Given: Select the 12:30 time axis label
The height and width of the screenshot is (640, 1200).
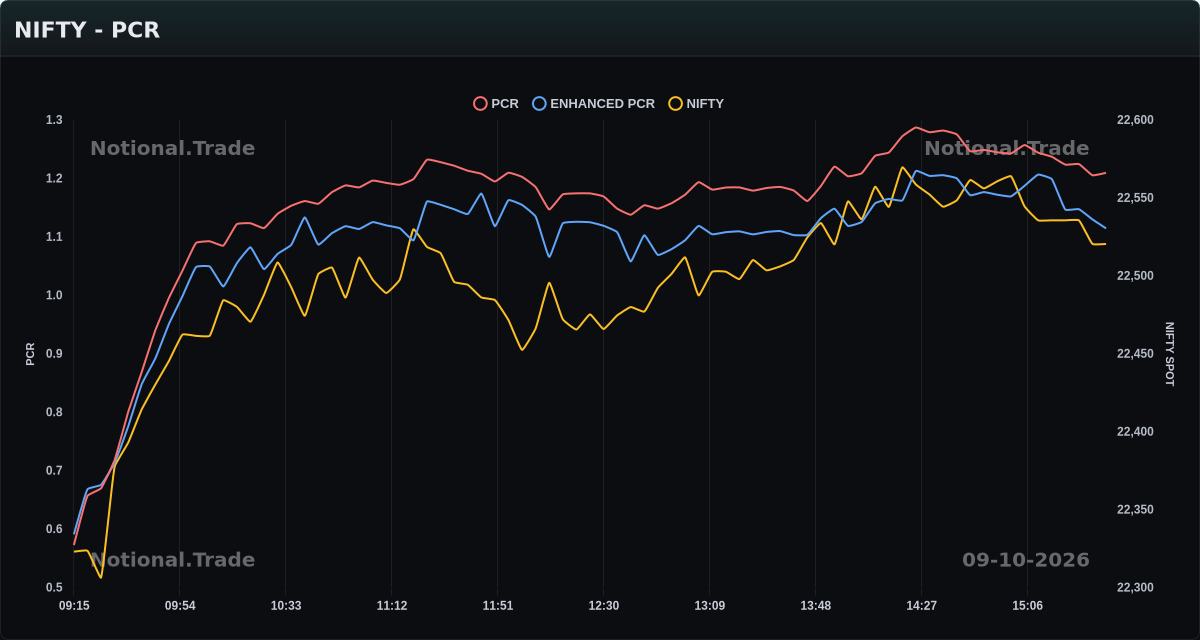Looking at the screenshot, I should (604, 606).
